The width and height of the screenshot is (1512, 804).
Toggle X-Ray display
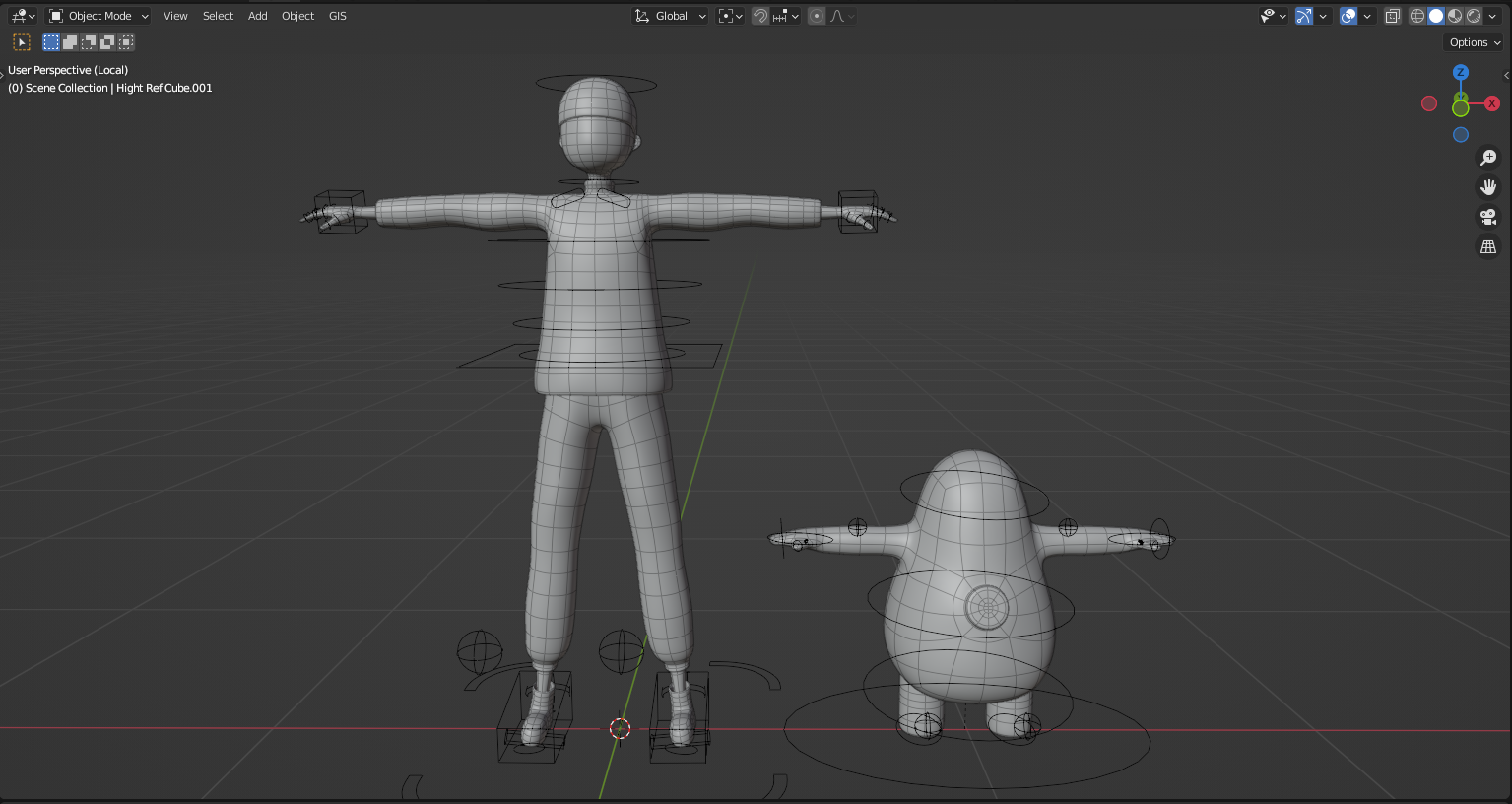[x=1392, y=16]
